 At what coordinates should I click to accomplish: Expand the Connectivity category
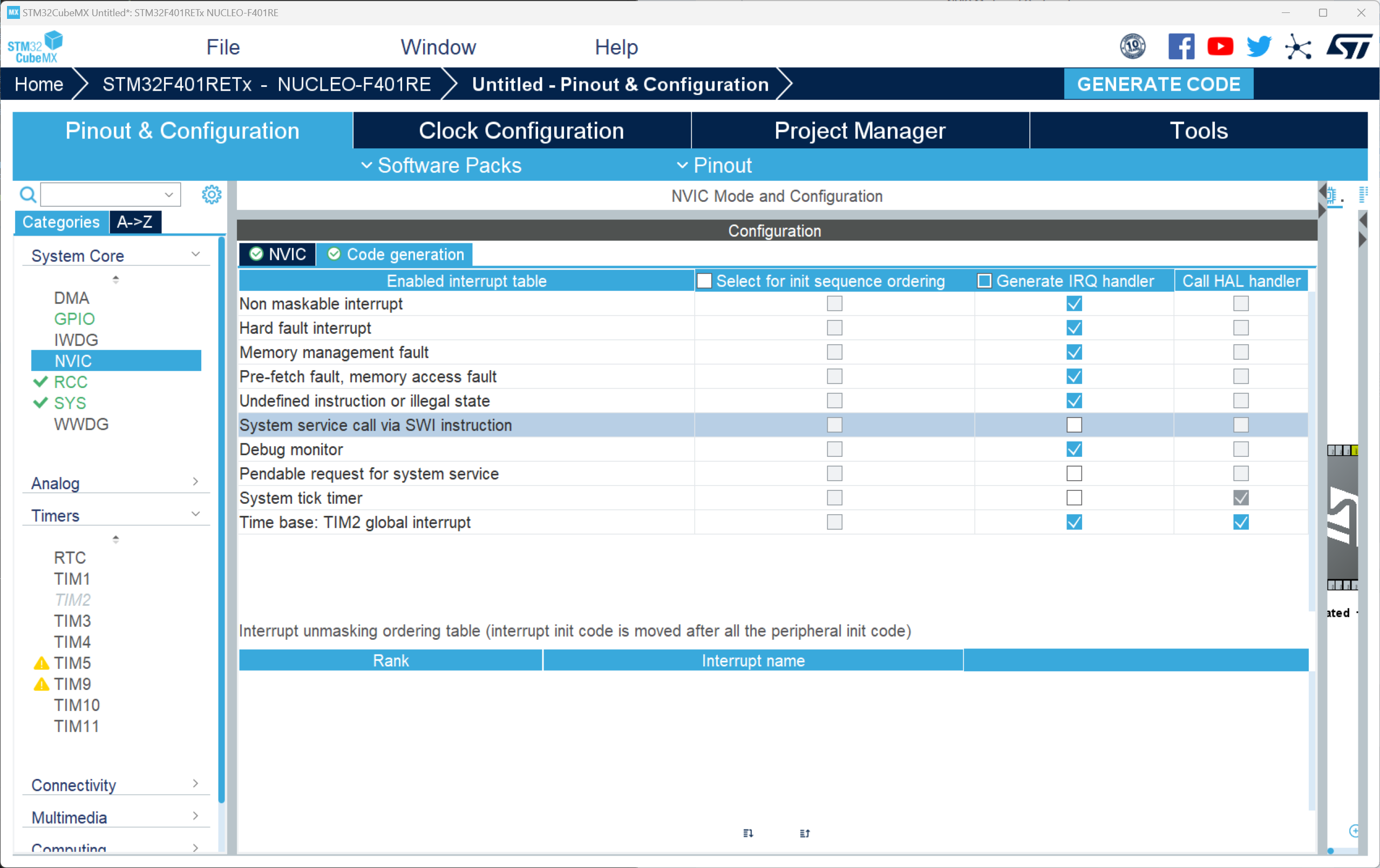(x=114, y=784)
